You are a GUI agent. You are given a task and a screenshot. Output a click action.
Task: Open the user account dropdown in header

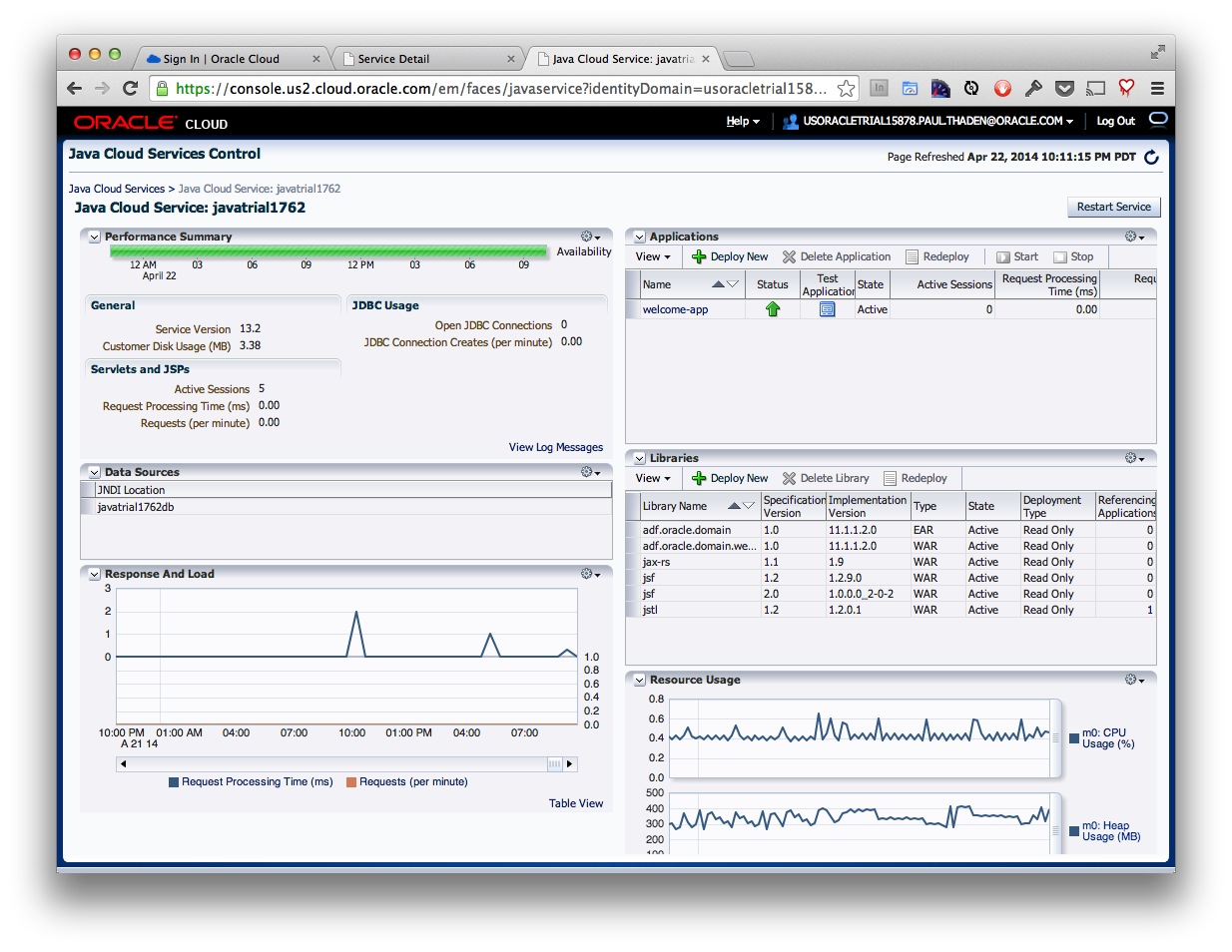pos(928,121)
